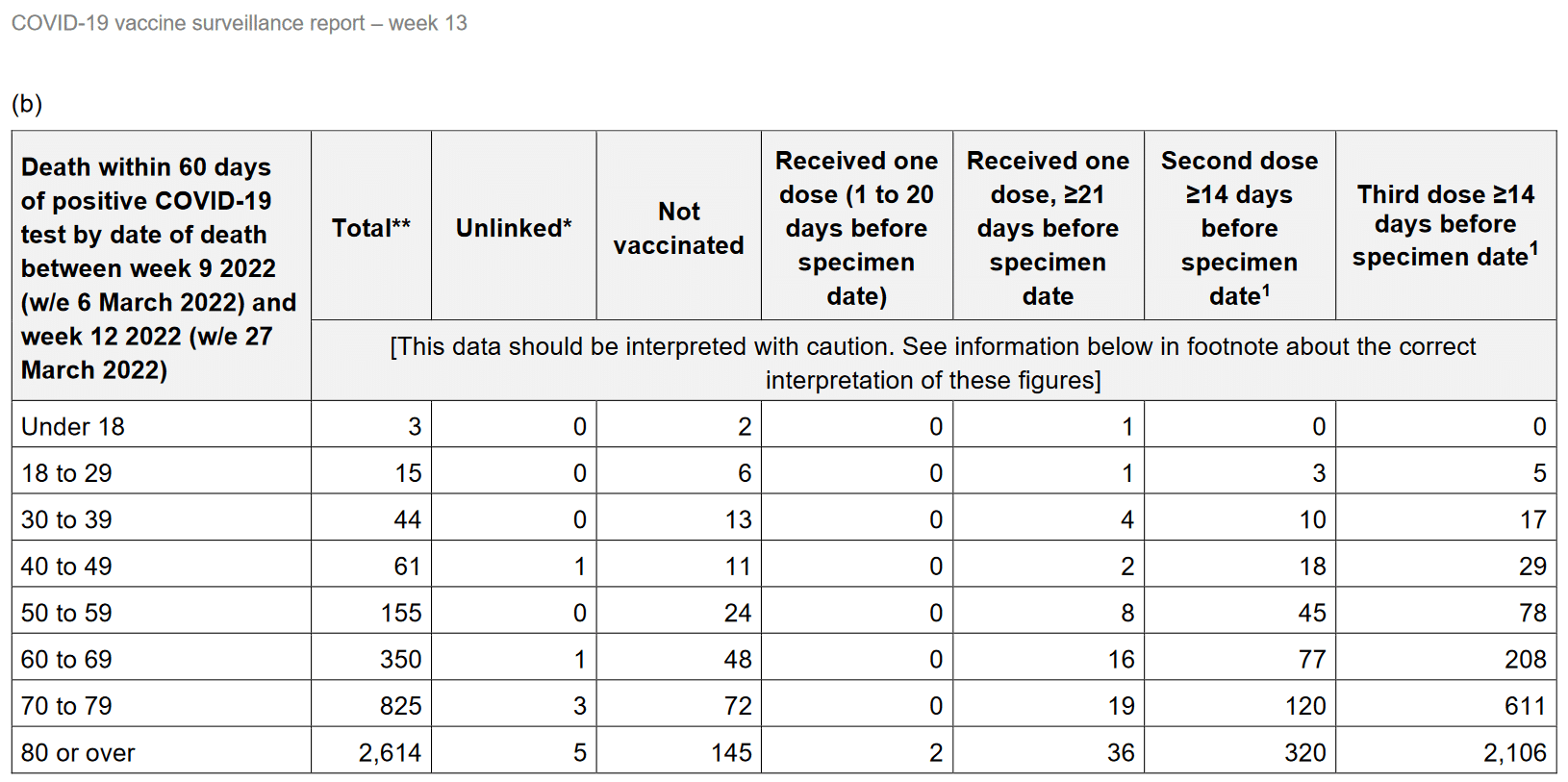The height and width of the screenshot is (782, 1568).
Task: Select the "Not vaccinated" column header
Action: coord(678,228)
